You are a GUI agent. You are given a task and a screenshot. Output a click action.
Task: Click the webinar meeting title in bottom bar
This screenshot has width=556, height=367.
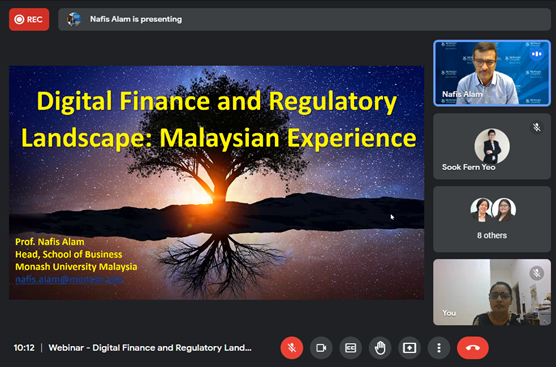tap(150, 348)
